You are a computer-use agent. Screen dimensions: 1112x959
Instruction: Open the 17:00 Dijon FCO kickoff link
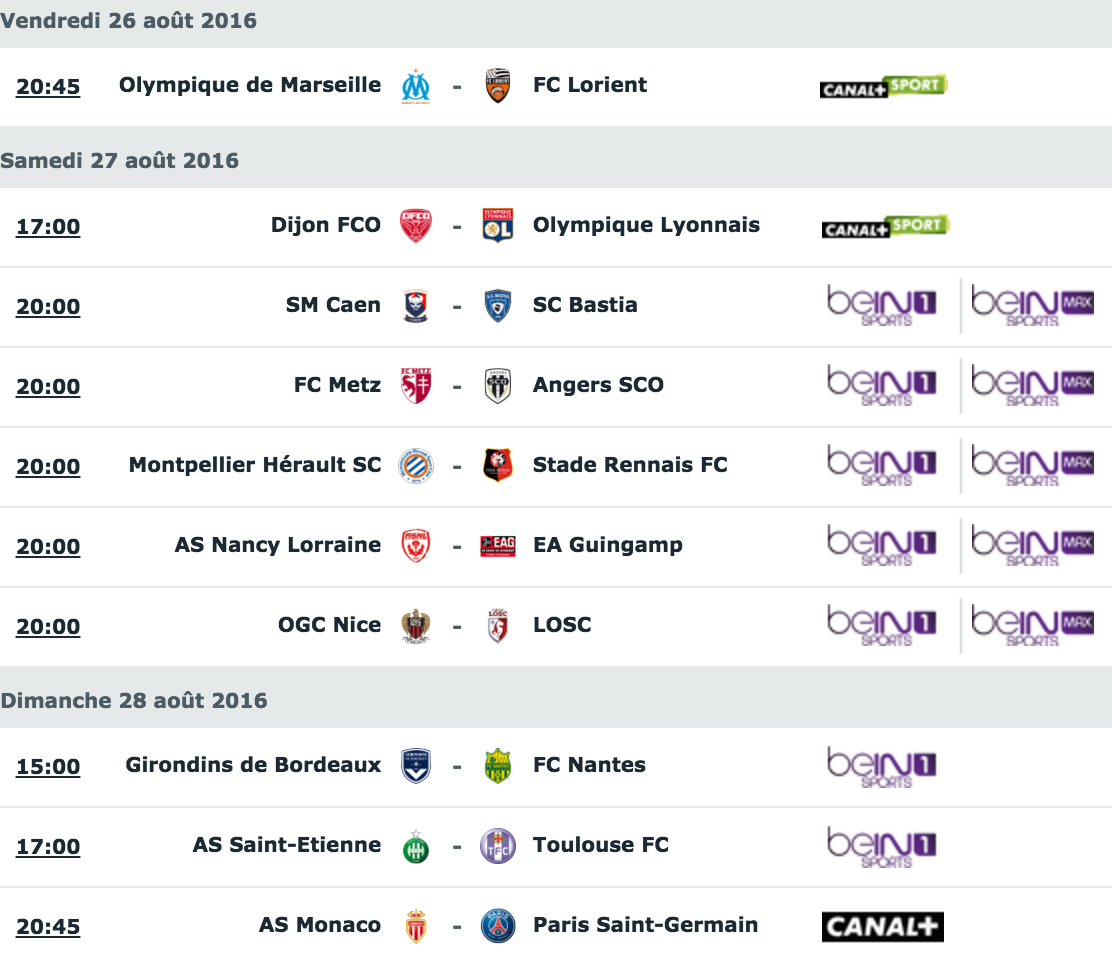pyautogui.click(x=48, y=226)
